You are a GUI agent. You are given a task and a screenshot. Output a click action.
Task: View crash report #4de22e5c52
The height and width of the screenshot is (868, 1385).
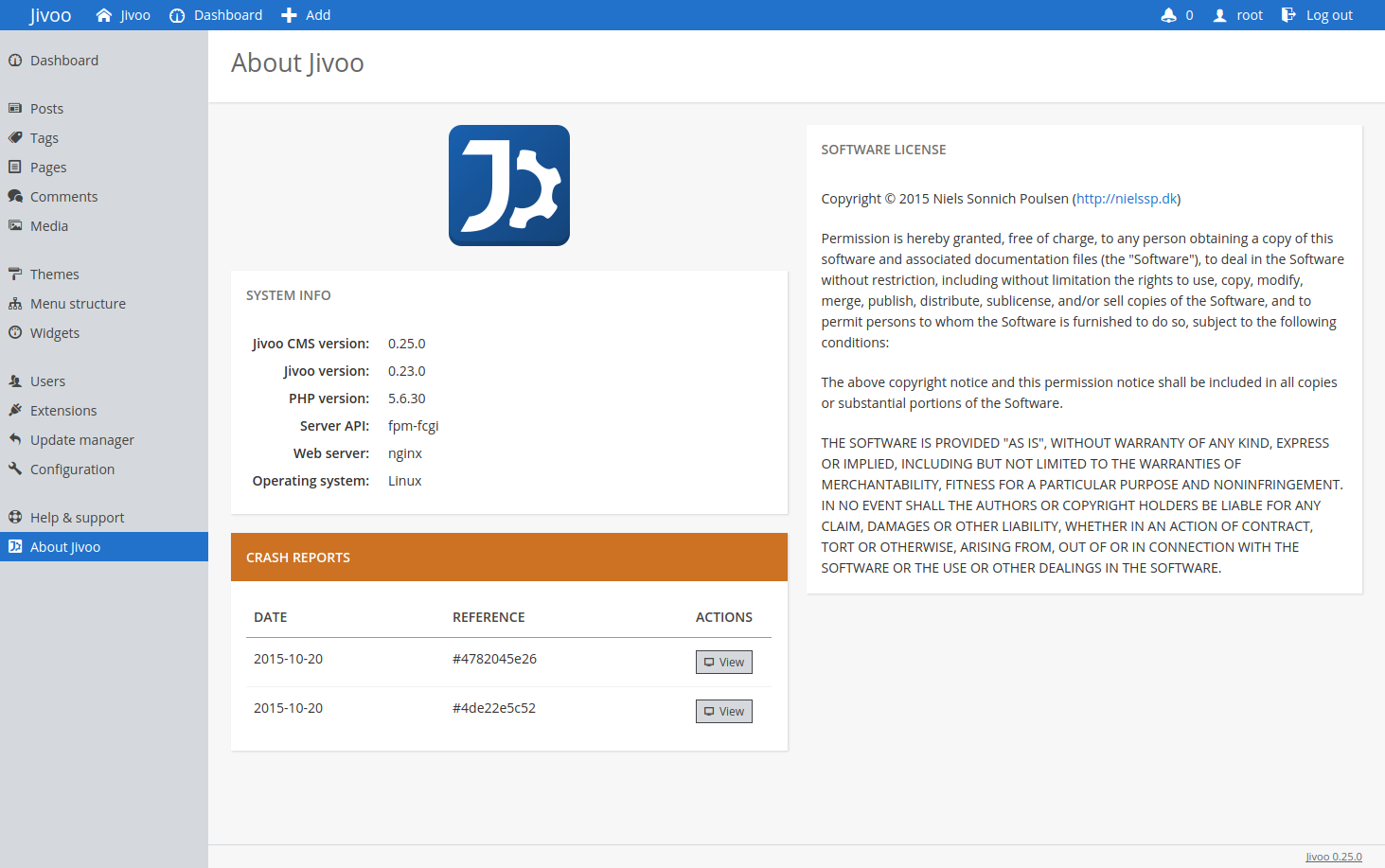coord(723,711)
